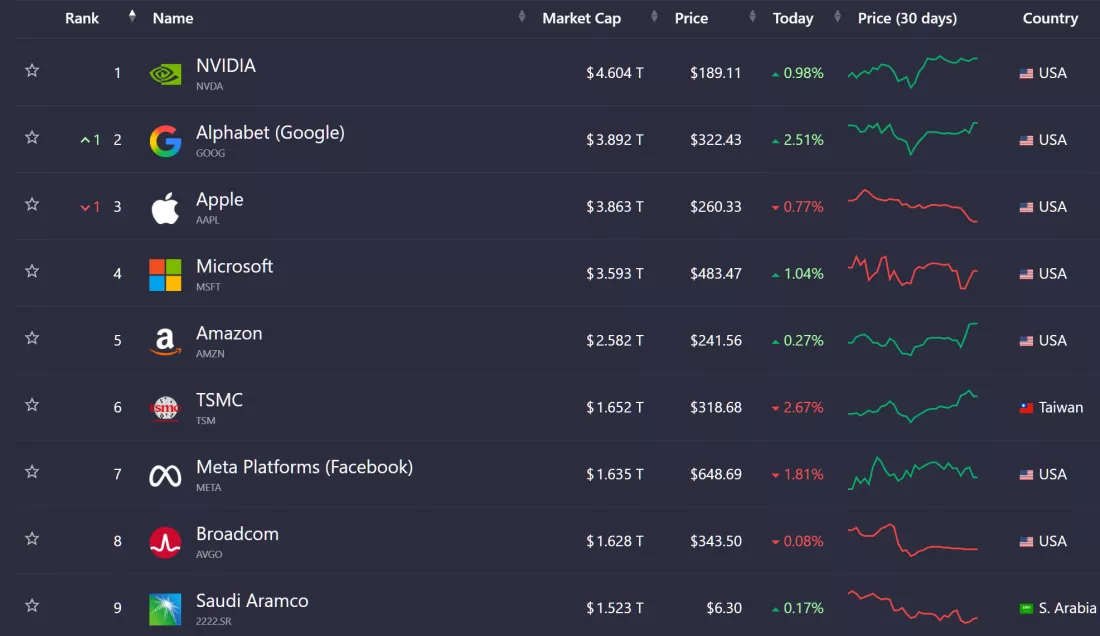Image resolution: width=1100 pixels, height=636 pixels.
Task: Click the Country column header
Action: point(1050,18)
